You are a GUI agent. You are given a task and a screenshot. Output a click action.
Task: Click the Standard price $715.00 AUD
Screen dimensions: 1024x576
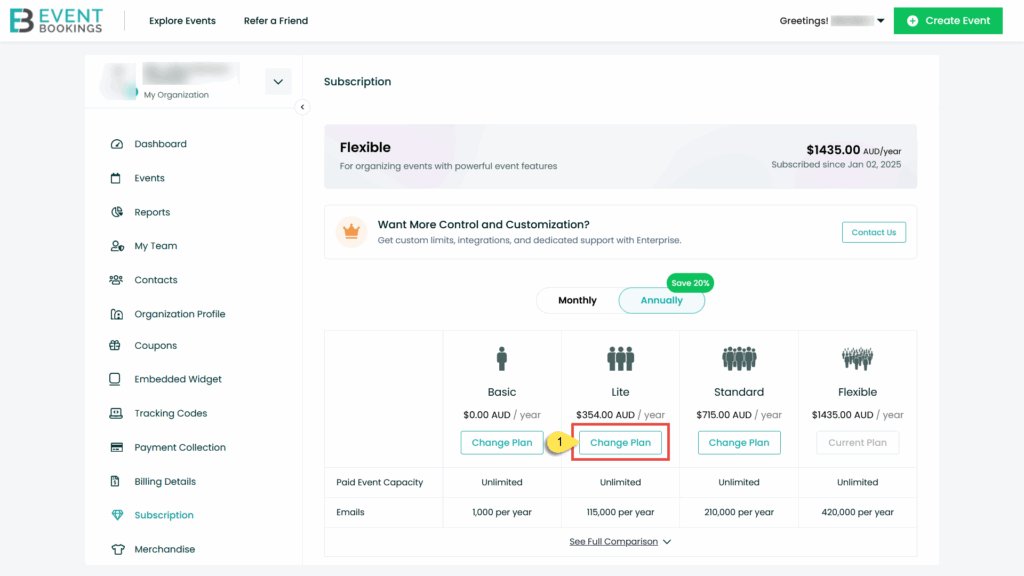(x=724, y=415)
